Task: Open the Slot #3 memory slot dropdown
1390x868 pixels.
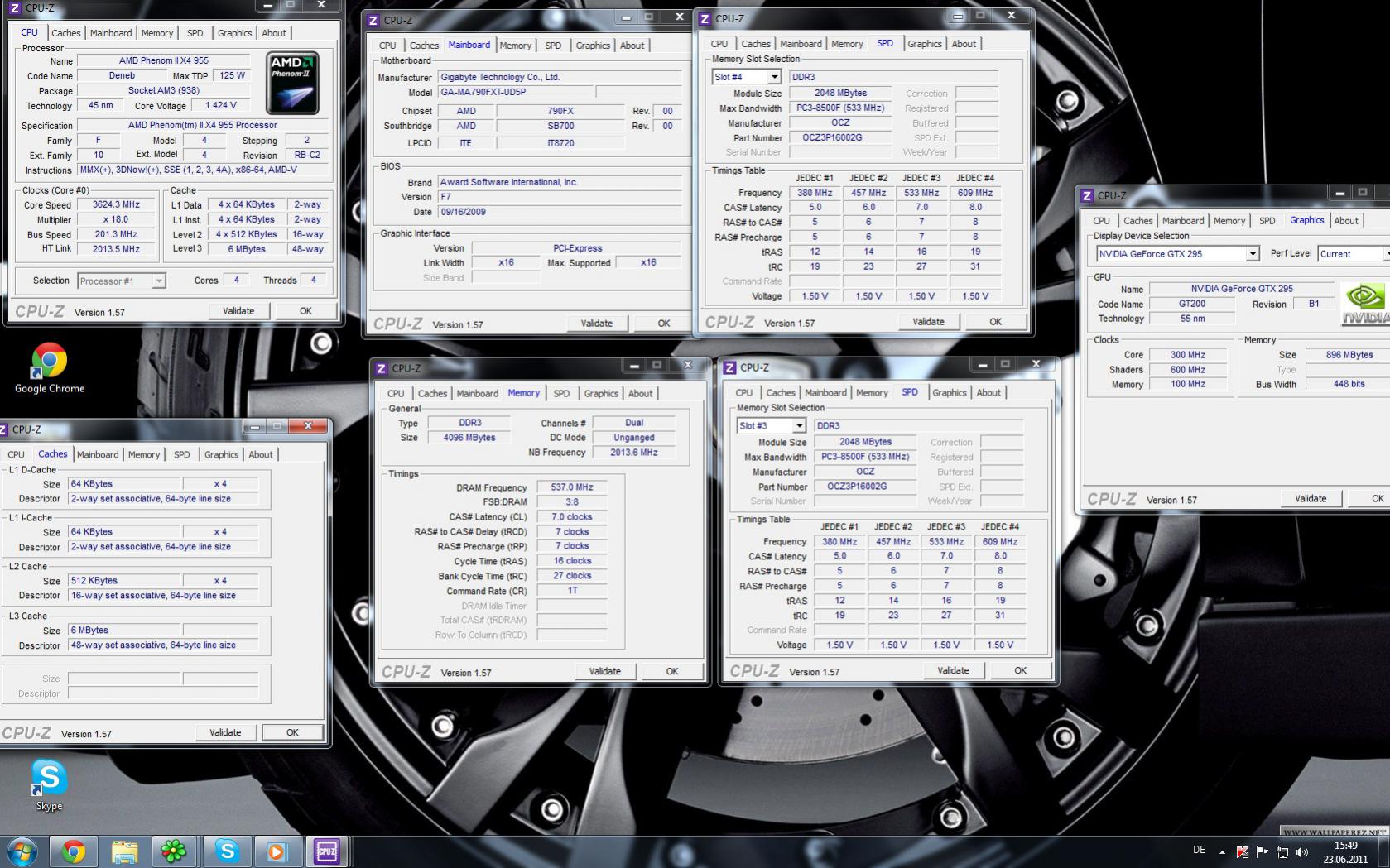Action: [772, 425]
